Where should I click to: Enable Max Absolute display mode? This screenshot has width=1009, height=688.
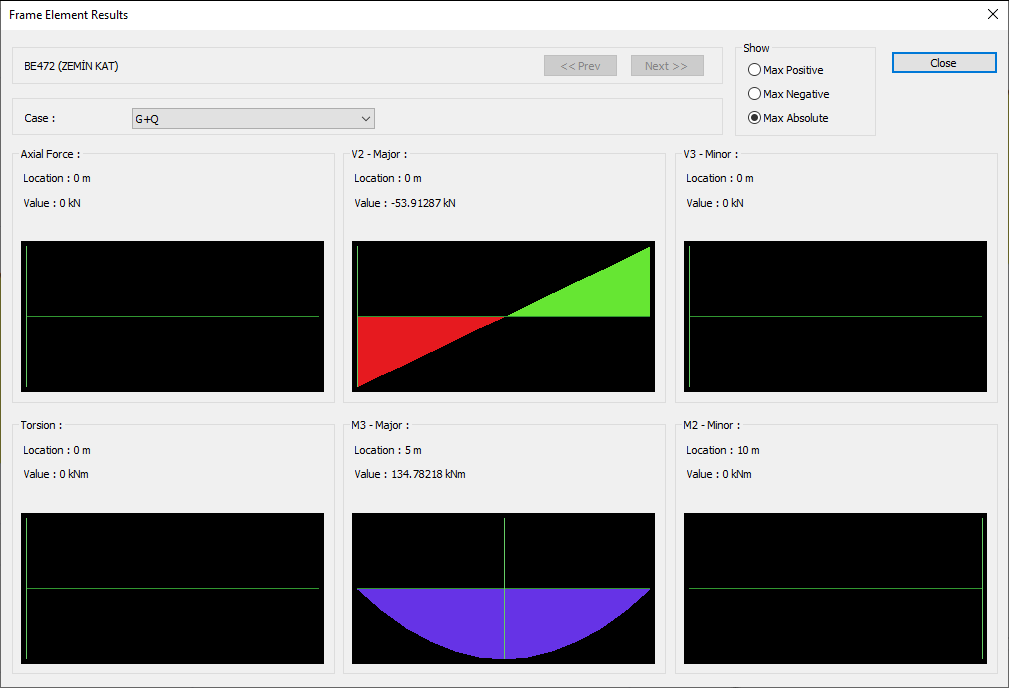[x=755, y=118]
